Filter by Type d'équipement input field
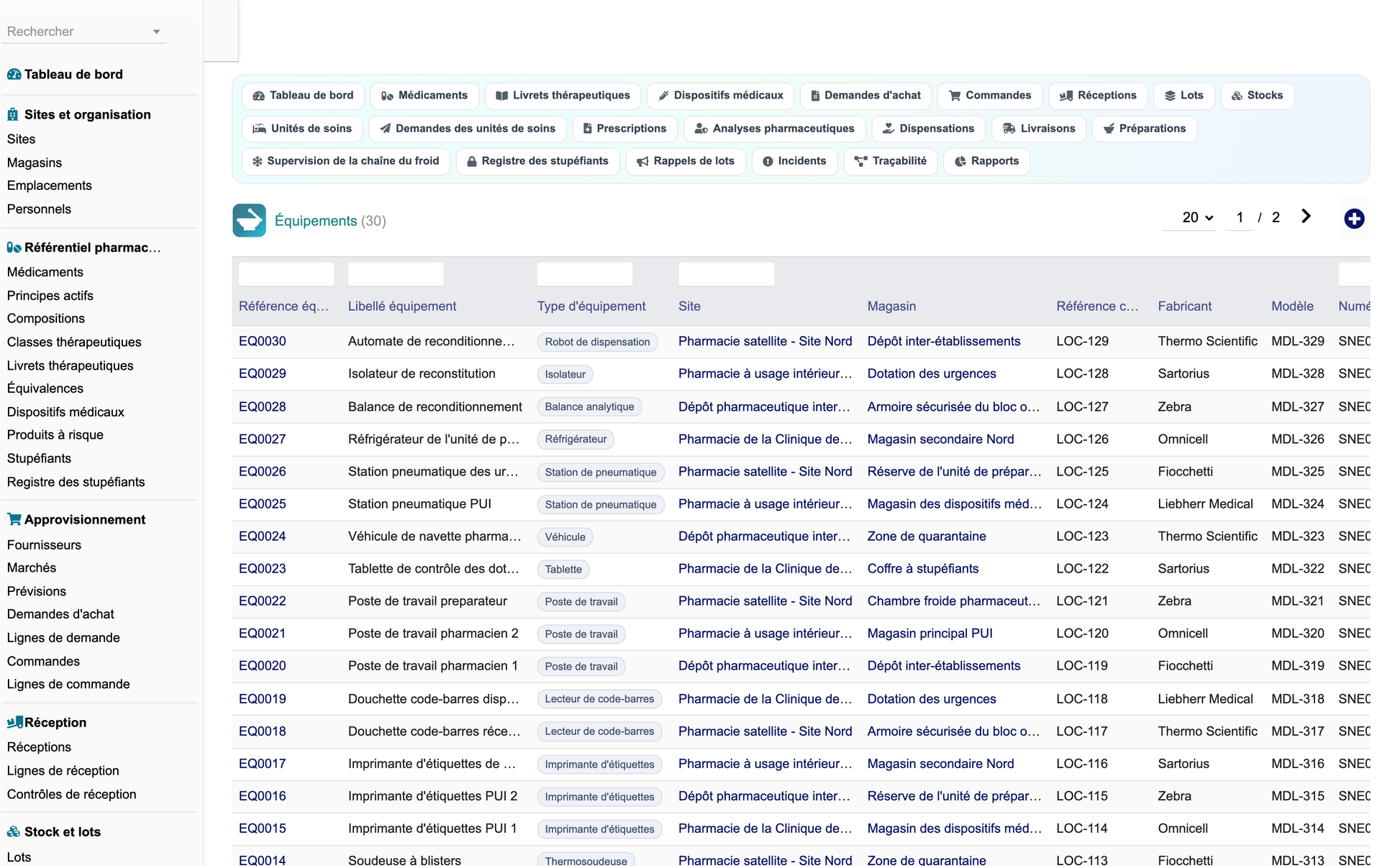The height and width of the screenshot is (866, 1400). click(x=585, y=274)
